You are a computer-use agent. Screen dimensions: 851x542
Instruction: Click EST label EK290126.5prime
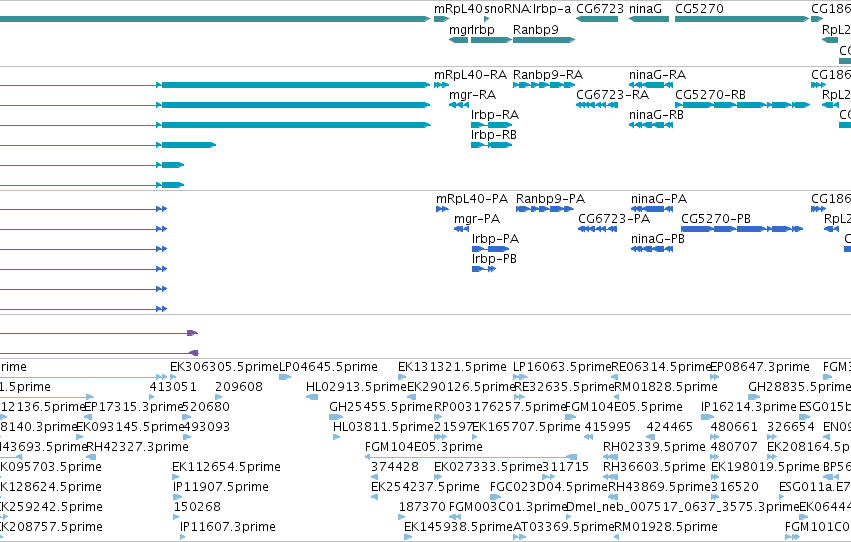(x=461, y=387)
